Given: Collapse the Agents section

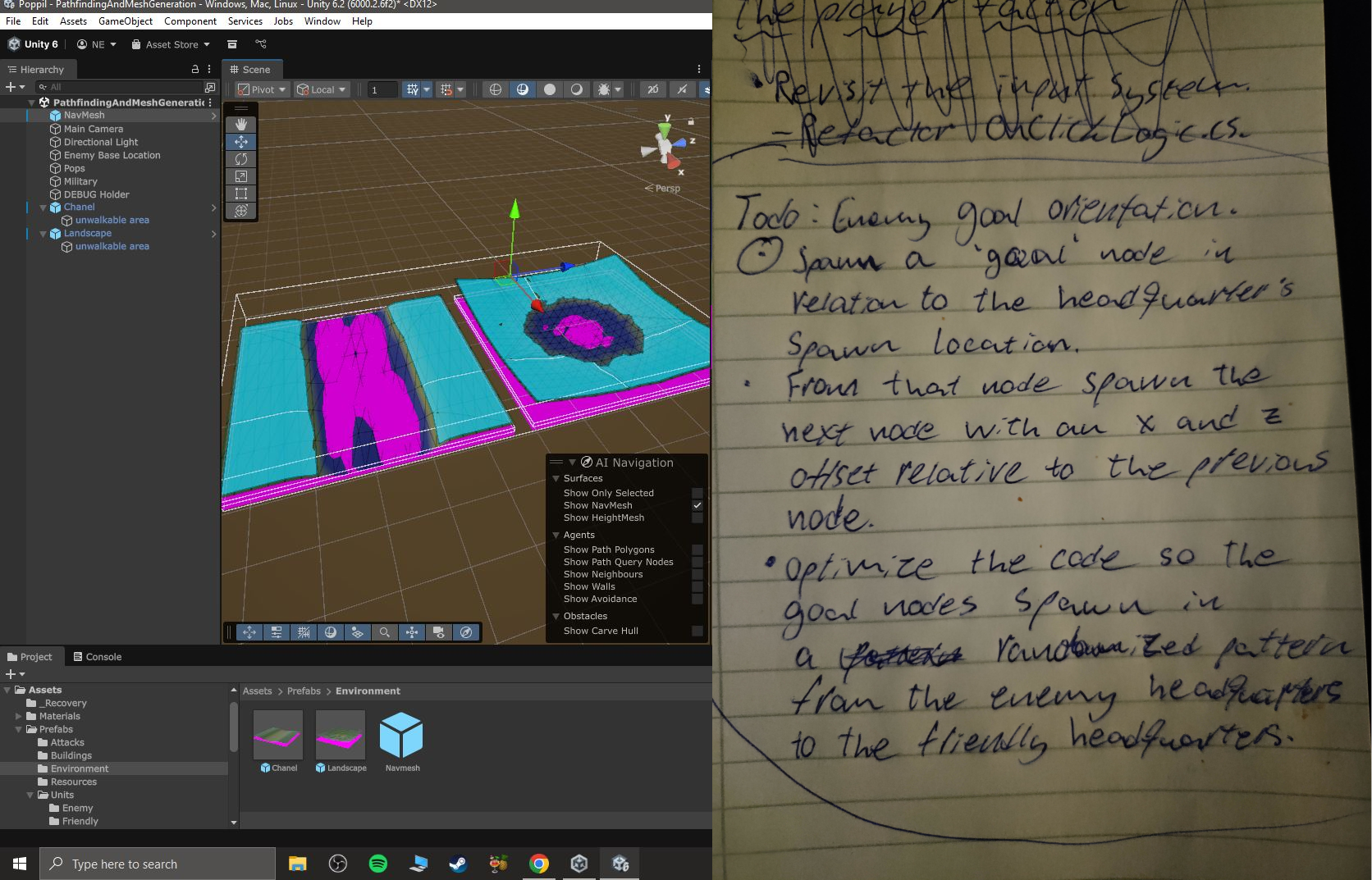Looking at the screenshot, I should click(x=556, y=535).
